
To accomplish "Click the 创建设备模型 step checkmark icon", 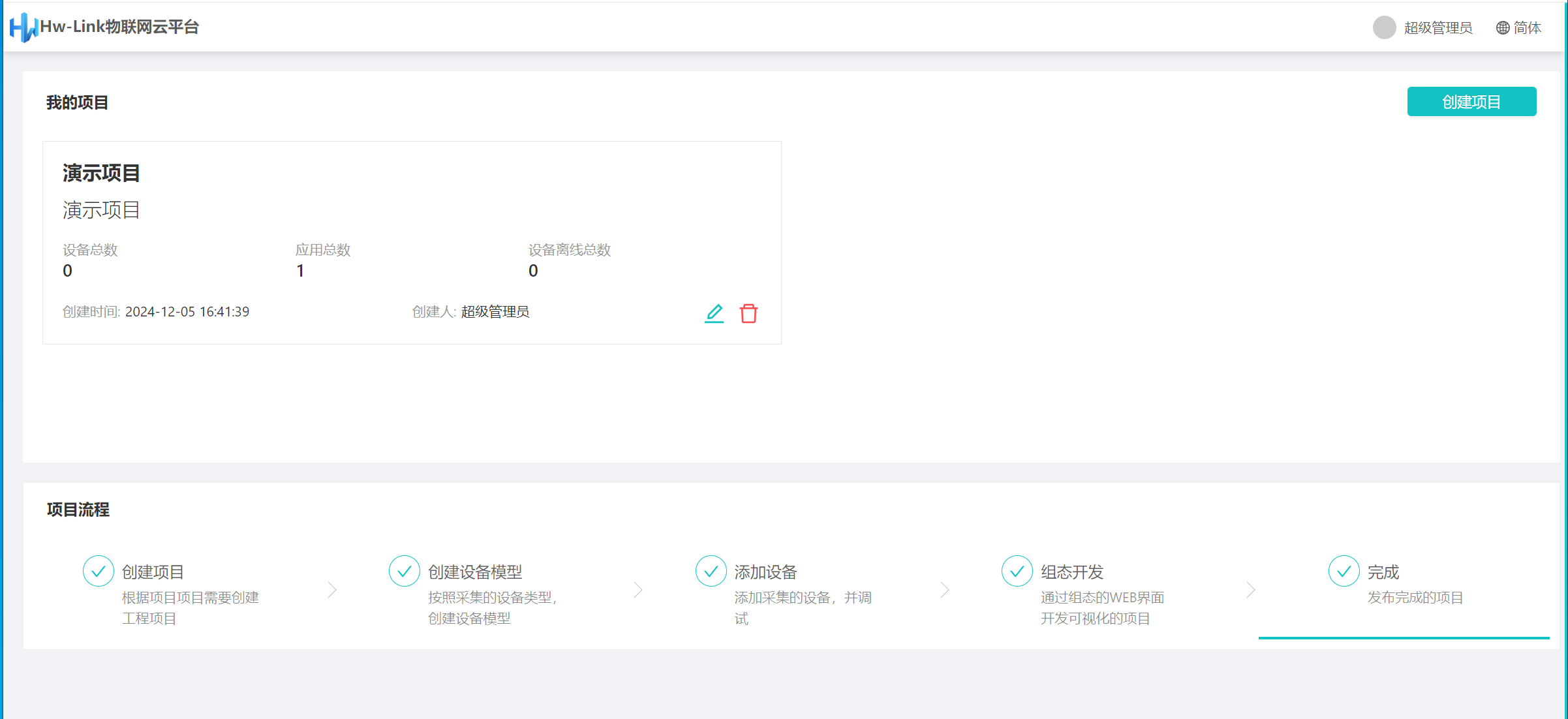I will [x=405, y=572].
